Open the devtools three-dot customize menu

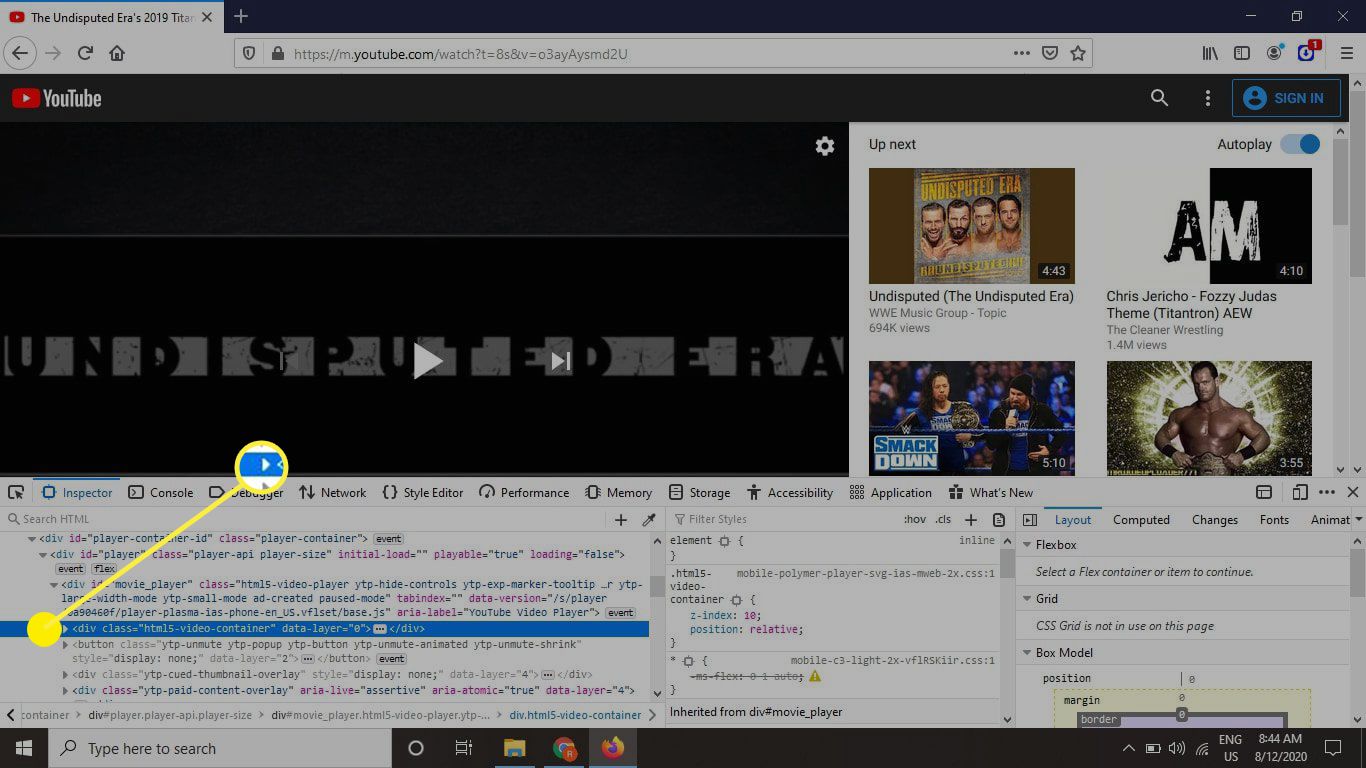(1327, 492)
